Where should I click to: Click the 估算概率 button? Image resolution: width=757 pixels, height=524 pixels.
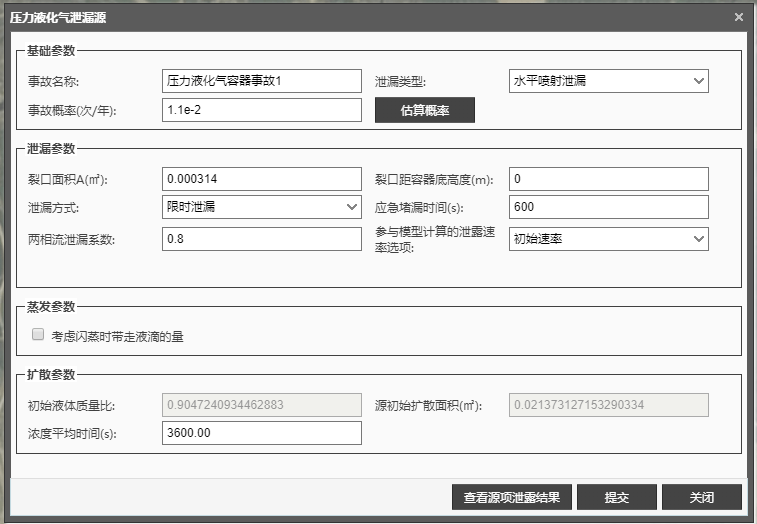[424, 110]
